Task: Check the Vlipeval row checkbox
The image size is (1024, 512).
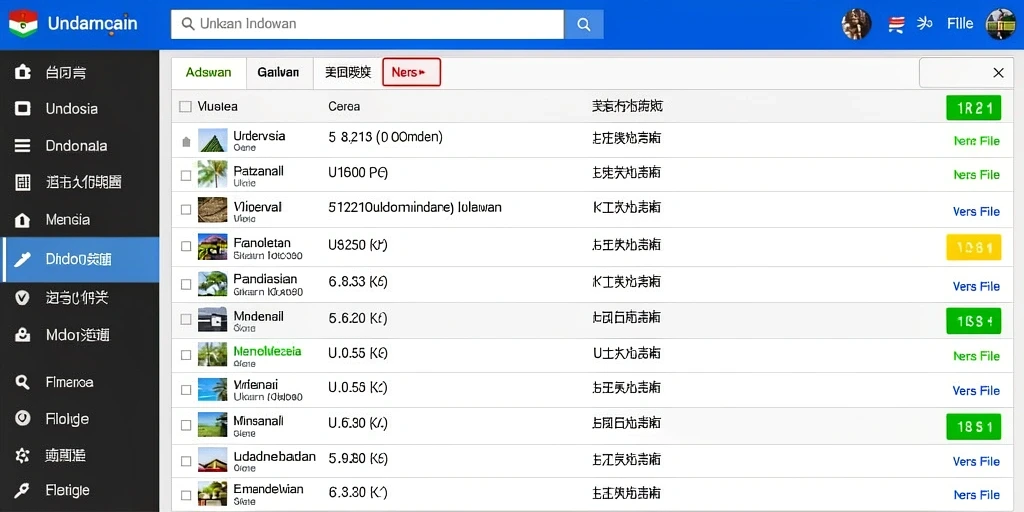Action: coord(186,210)
